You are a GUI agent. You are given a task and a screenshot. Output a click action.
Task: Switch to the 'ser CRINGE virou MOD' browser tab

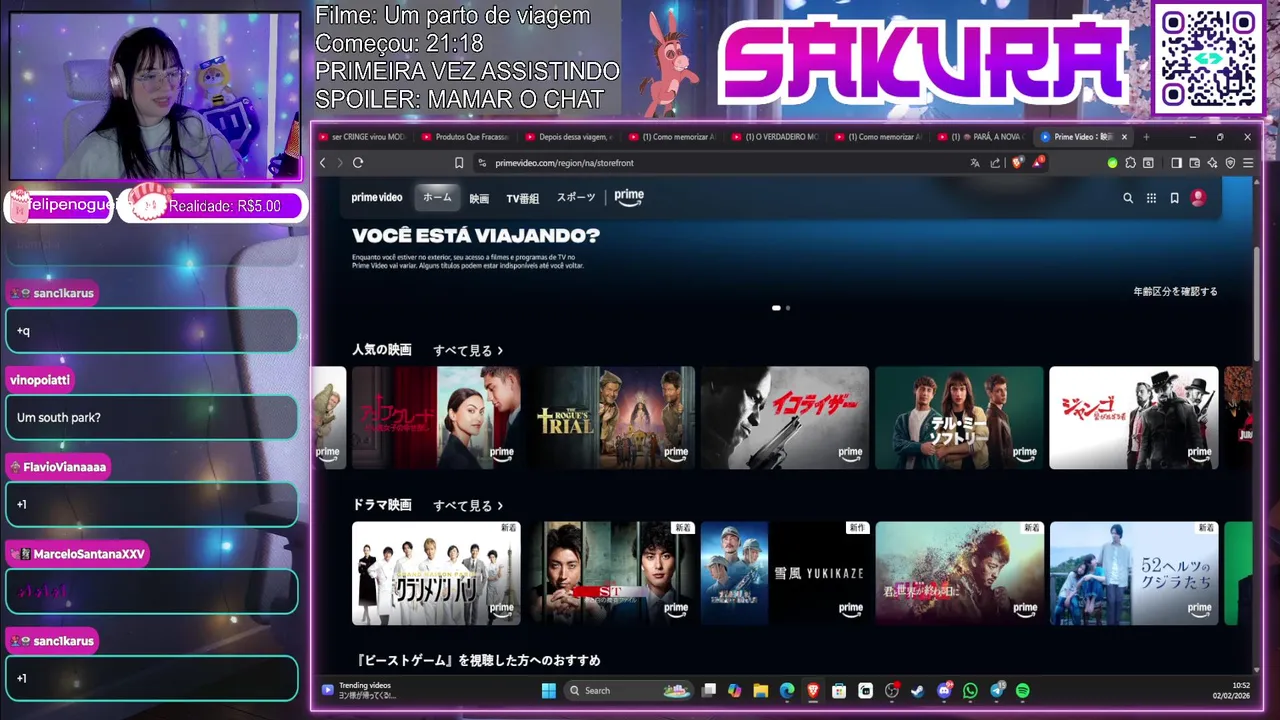pos(361,137)
